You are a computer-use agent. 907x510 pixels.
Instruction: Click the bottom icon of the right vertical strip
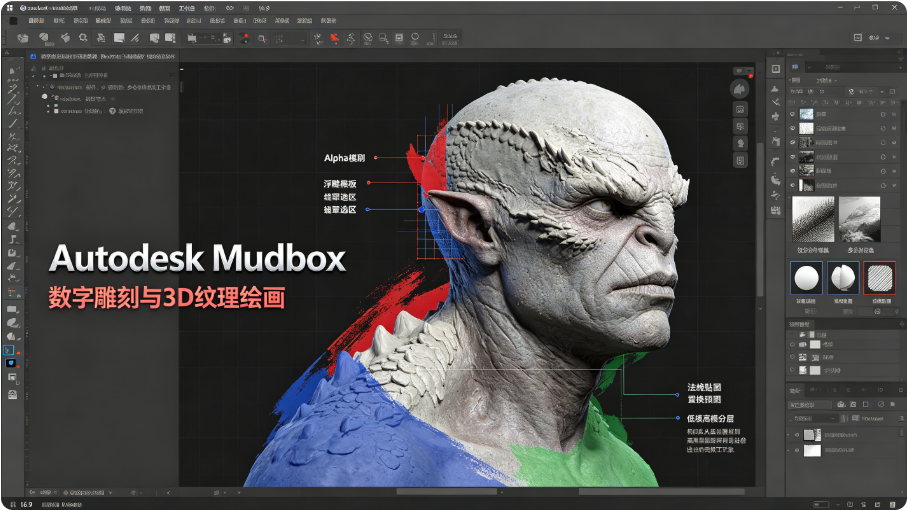tap(776, 210)
